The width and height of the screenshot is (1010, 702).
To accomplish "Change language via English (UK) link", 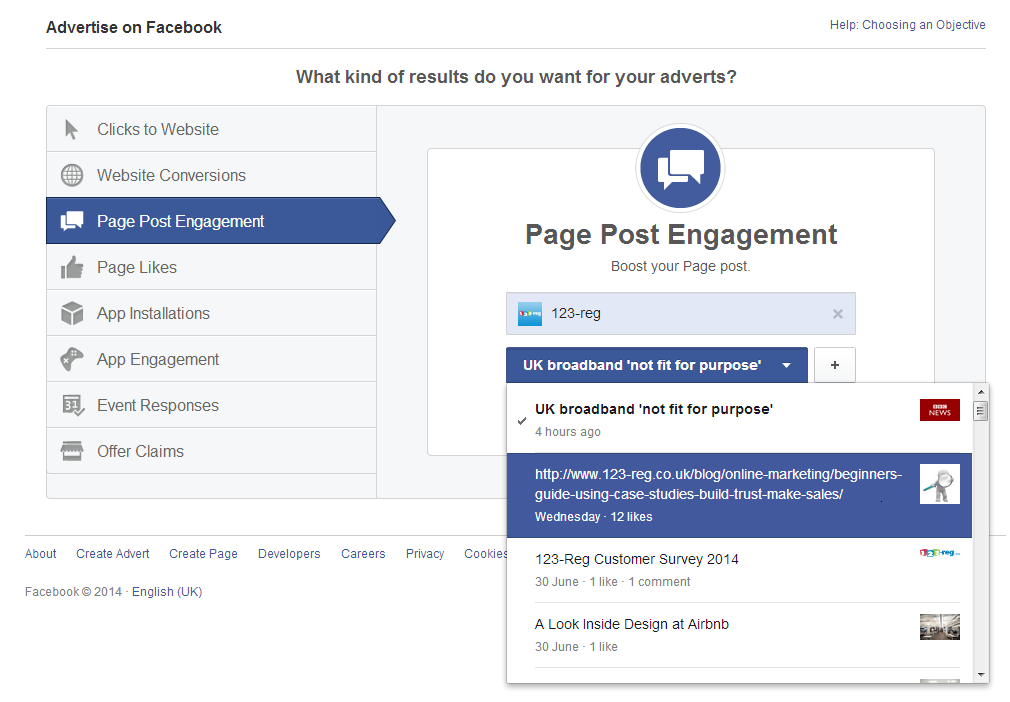I will (167, 592).
